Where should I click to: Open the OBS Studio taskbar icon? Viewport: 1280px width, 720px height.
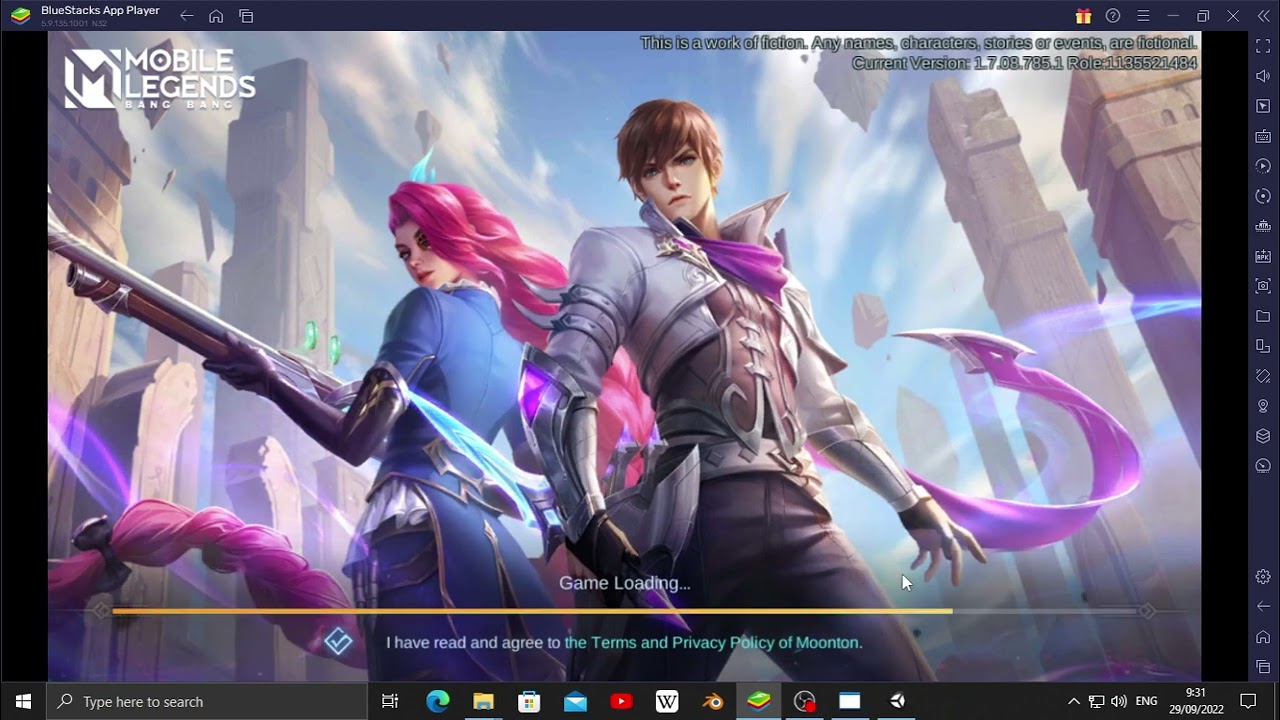click(x=805, y=701)
